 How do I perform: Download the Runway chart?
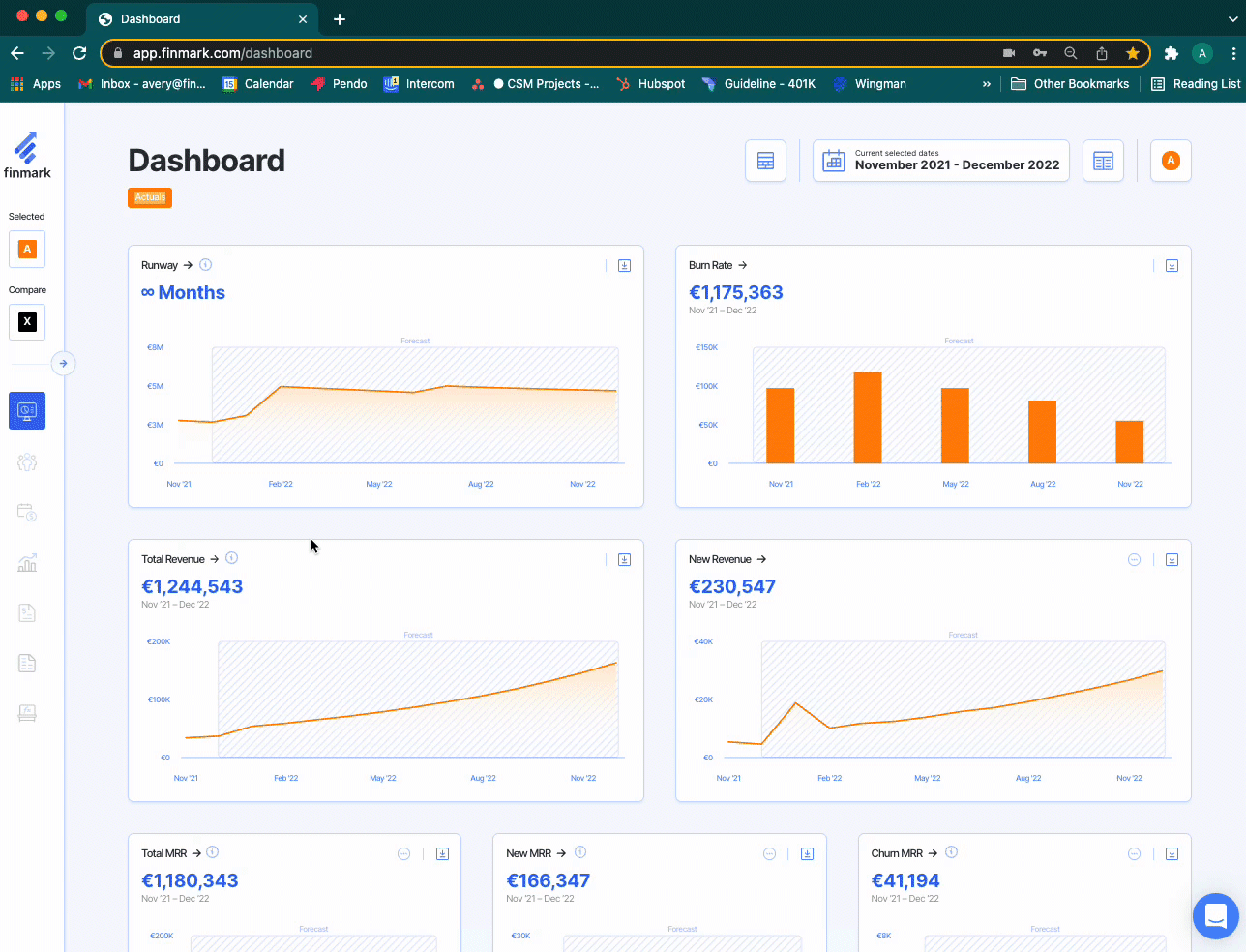click(624, 266)
